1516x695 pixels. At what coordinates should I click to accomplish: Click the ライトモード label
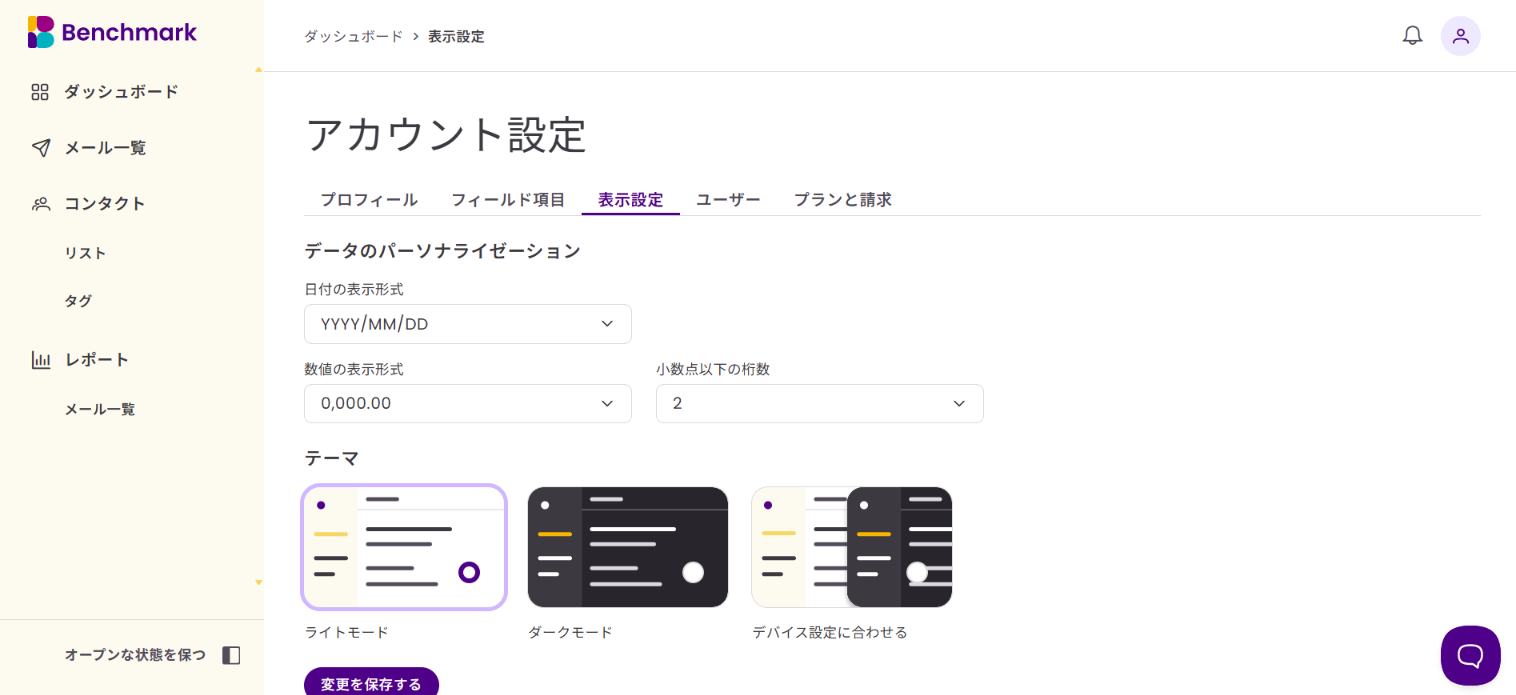coord(347,632)
